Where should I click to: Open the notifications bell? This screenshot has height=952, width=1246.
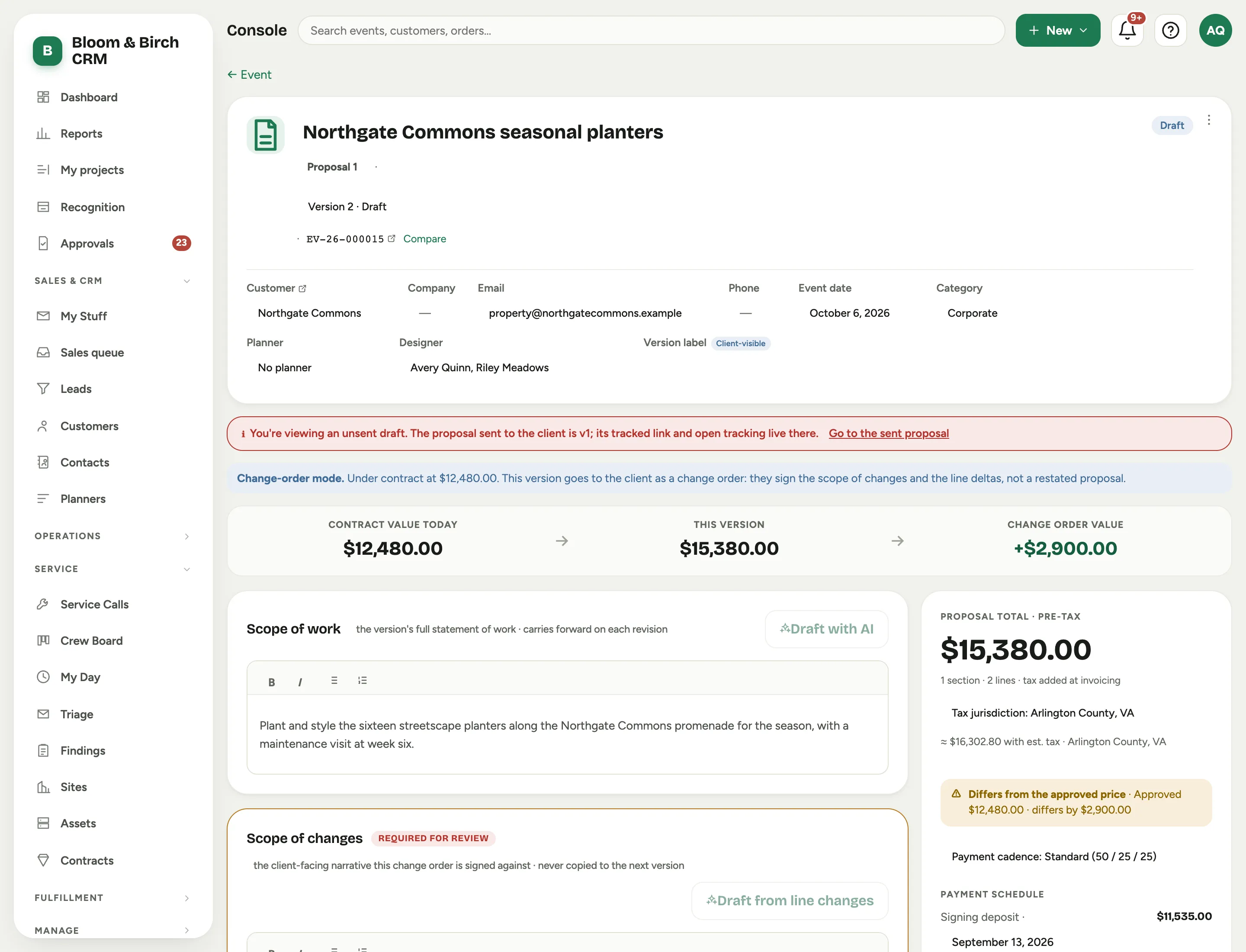pyautogui.click(x=1127, y=30)
